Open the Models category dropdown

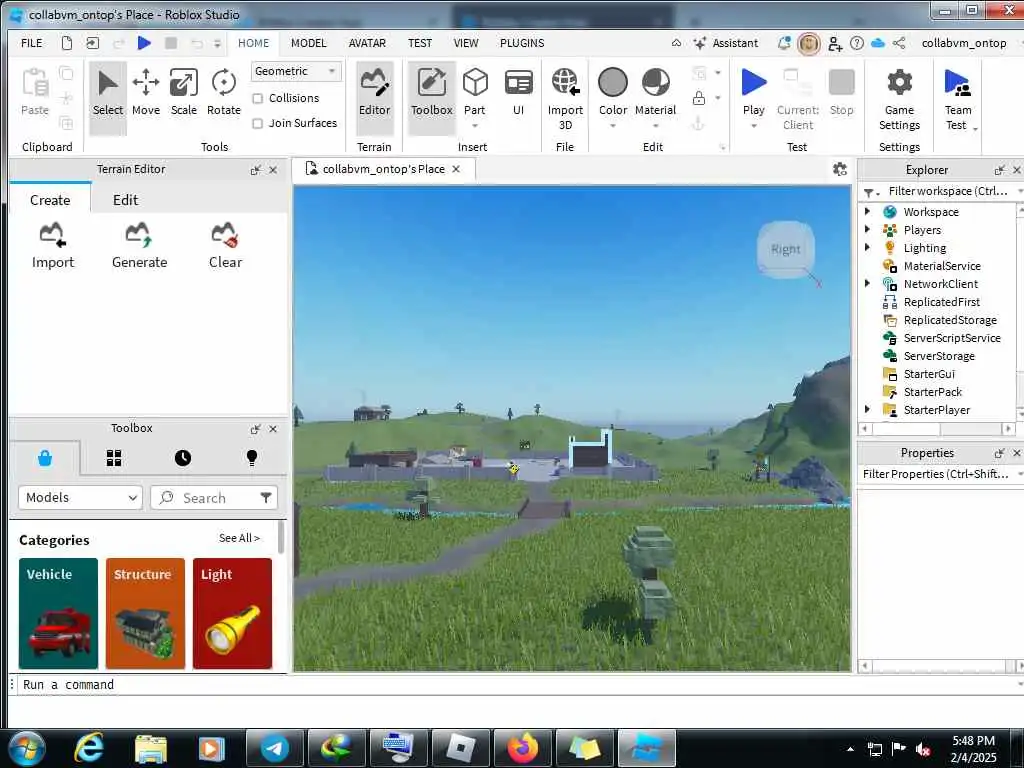point(80,497)
